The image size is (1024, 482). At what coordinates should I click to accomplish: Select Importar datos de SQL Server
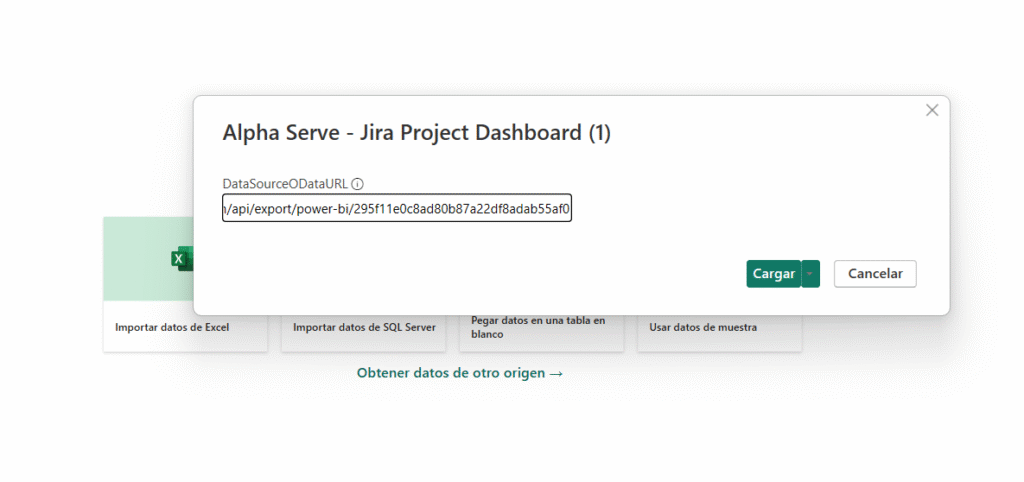coord(364,327)
